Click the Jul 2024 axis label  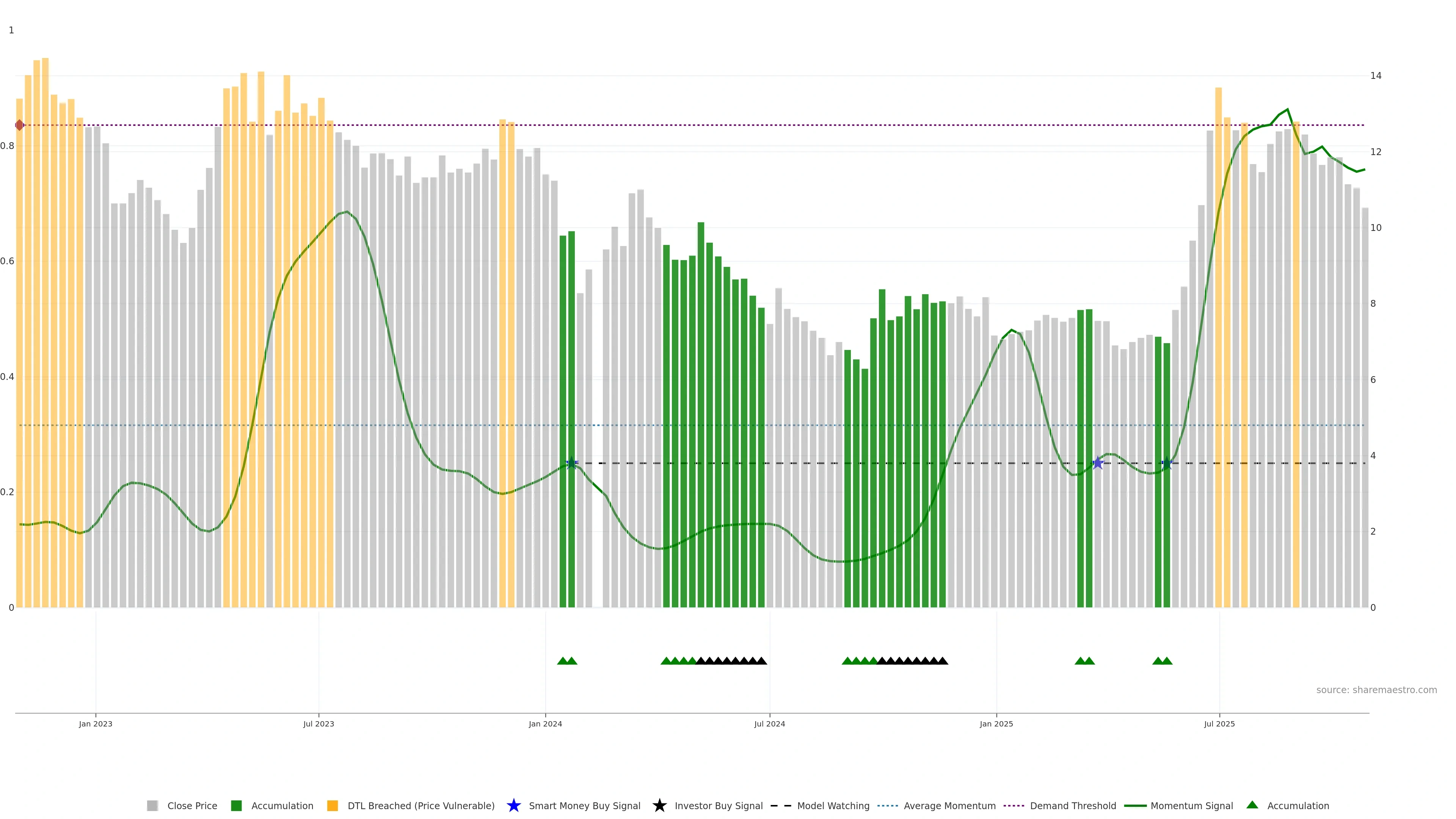769,724
